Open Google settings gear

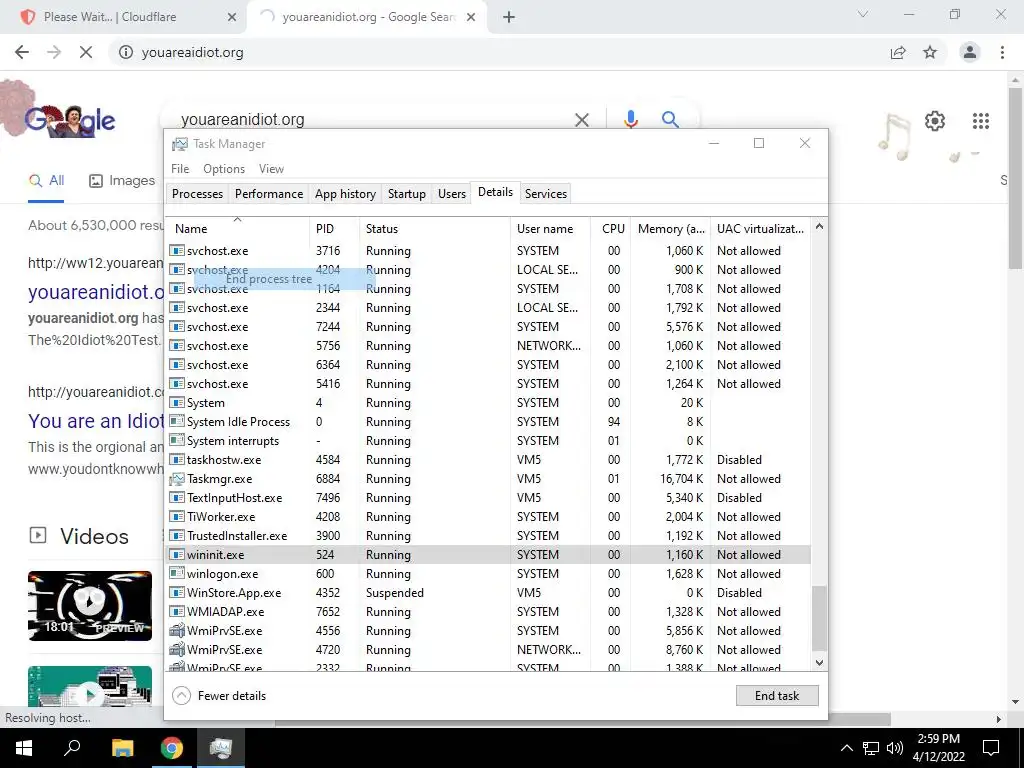point(935,121)
